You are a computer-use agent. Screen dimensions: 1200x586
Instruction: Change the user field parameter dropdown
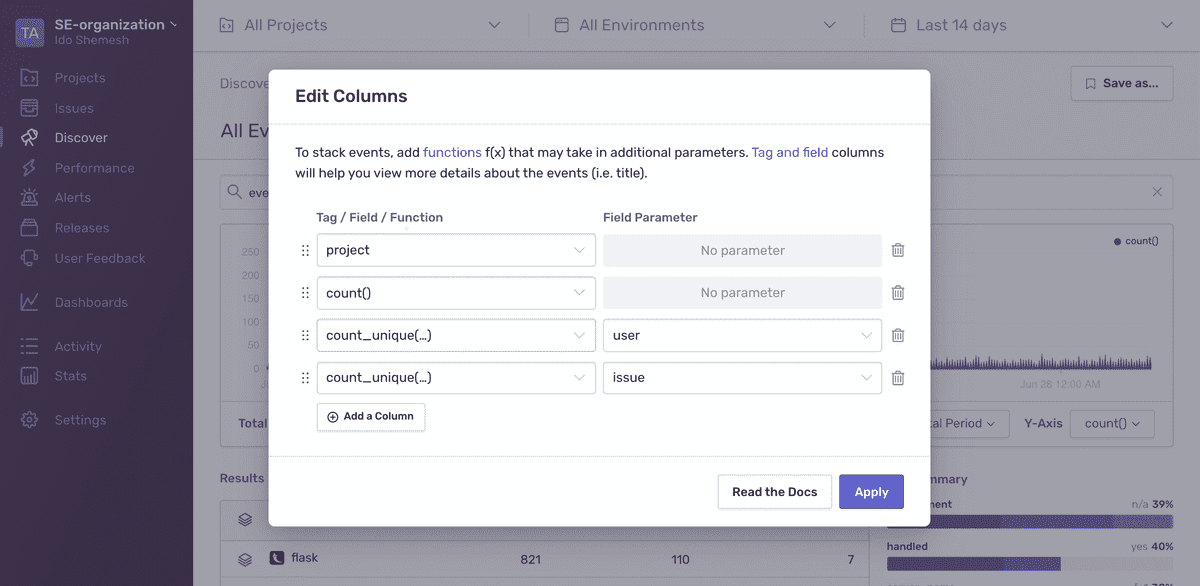click(x=742, y=336)
